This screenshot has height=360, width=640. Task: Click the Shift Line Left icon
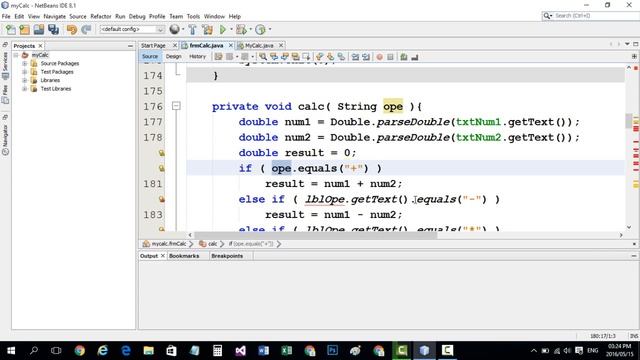pyautogui.click(x=356, y=57)
